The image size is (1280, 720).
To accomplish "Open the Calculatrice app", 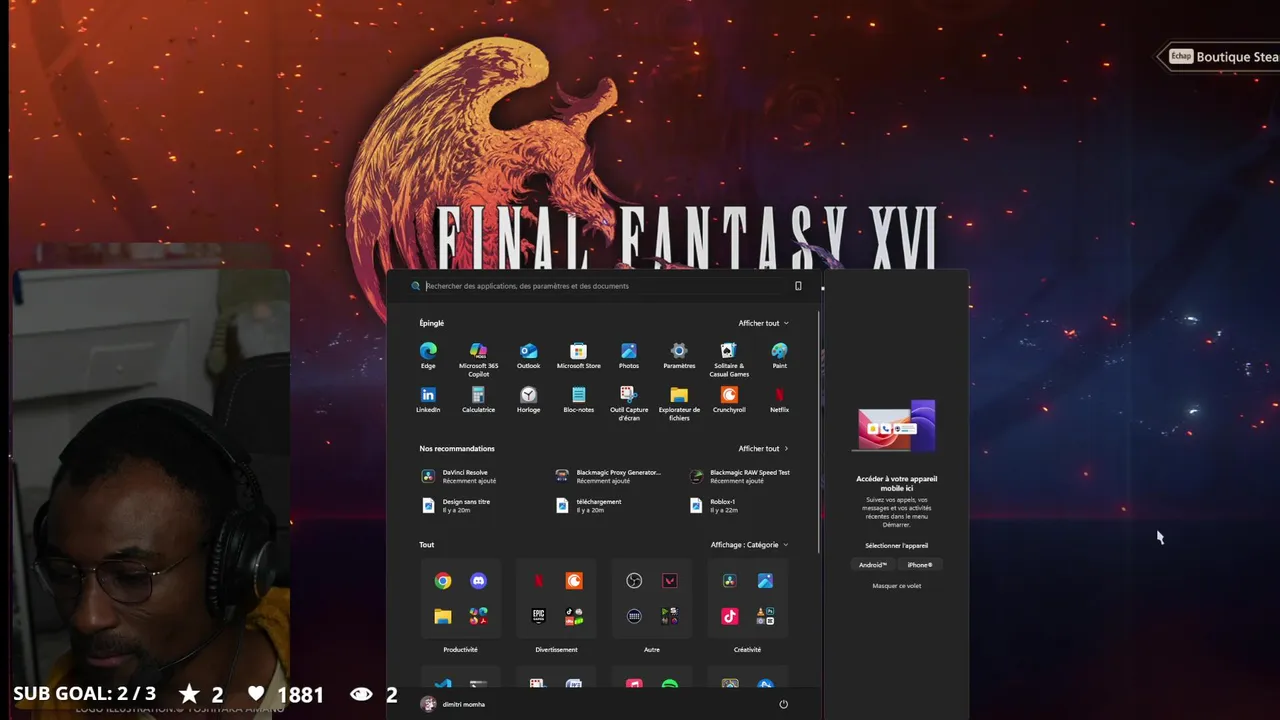I will 478,399.
